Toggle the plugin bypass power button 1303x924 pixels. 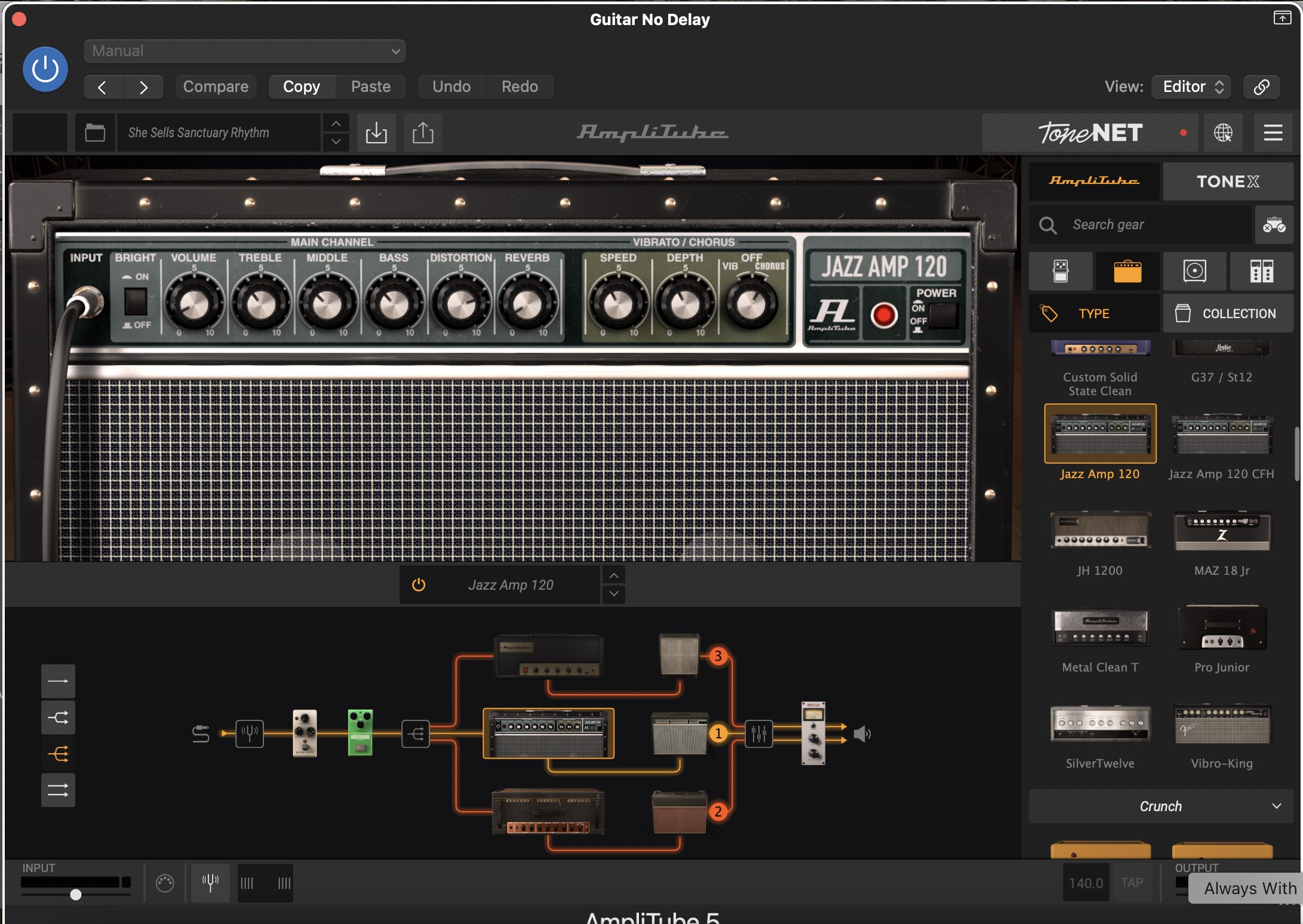(x=45, y=69)
